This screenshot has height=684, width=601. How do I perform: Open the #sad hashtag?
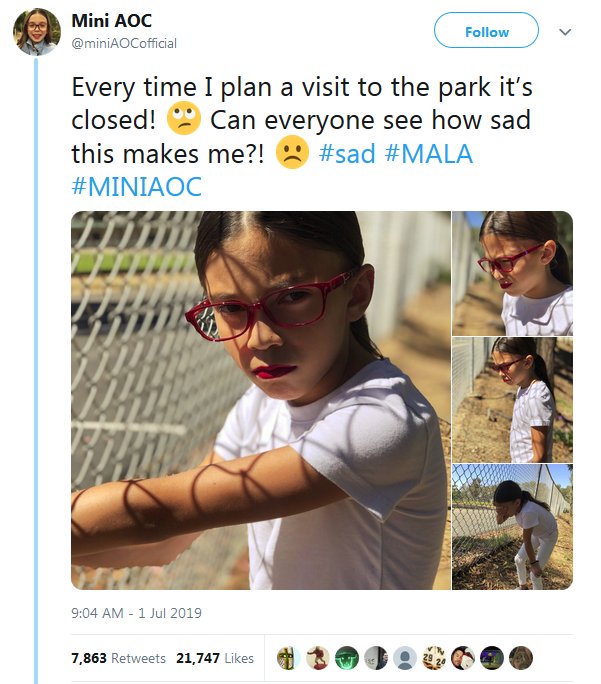(x=349, y=154)
